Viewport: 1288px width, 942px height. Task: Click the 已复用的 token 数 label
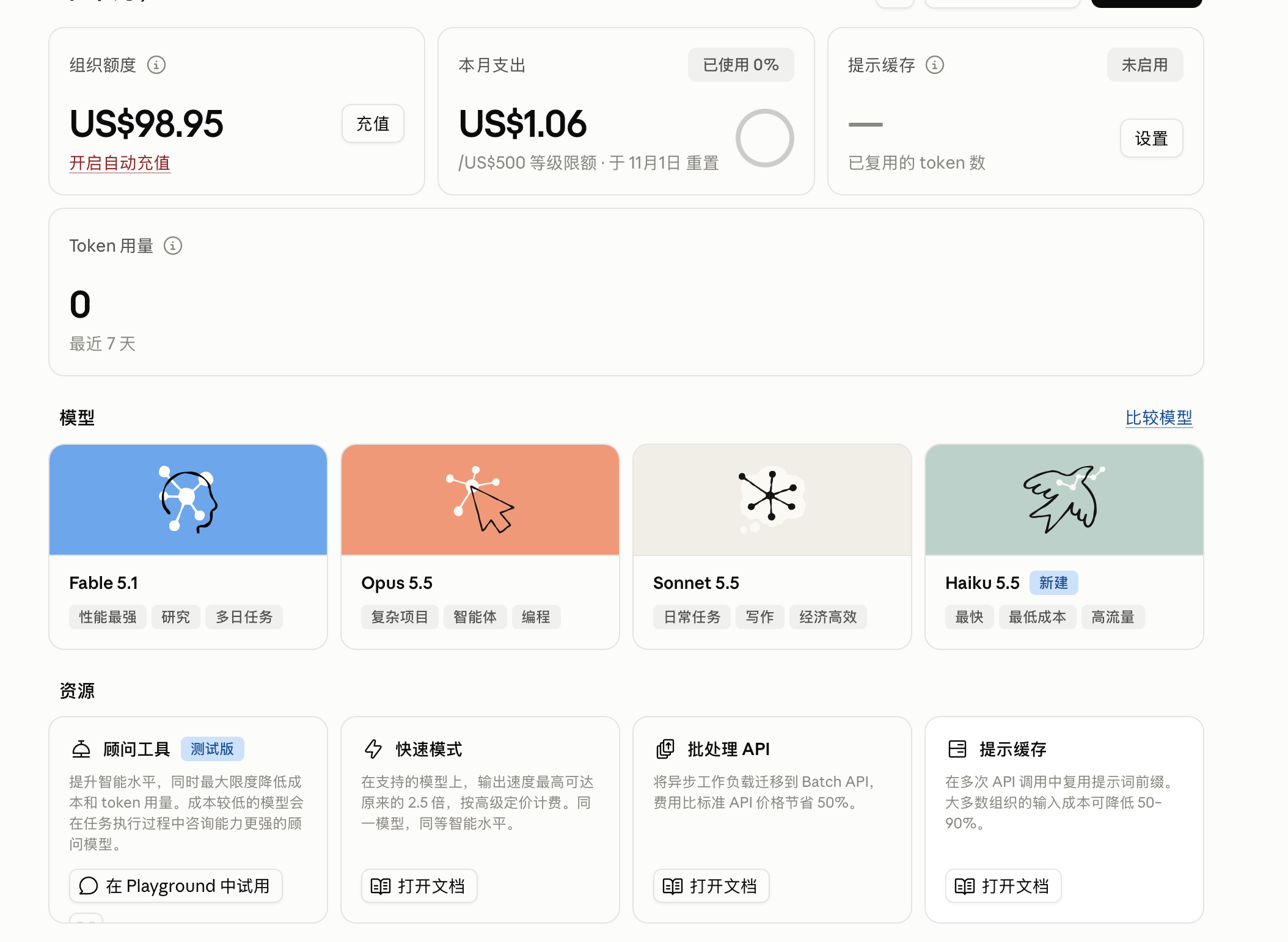(917, 163)
